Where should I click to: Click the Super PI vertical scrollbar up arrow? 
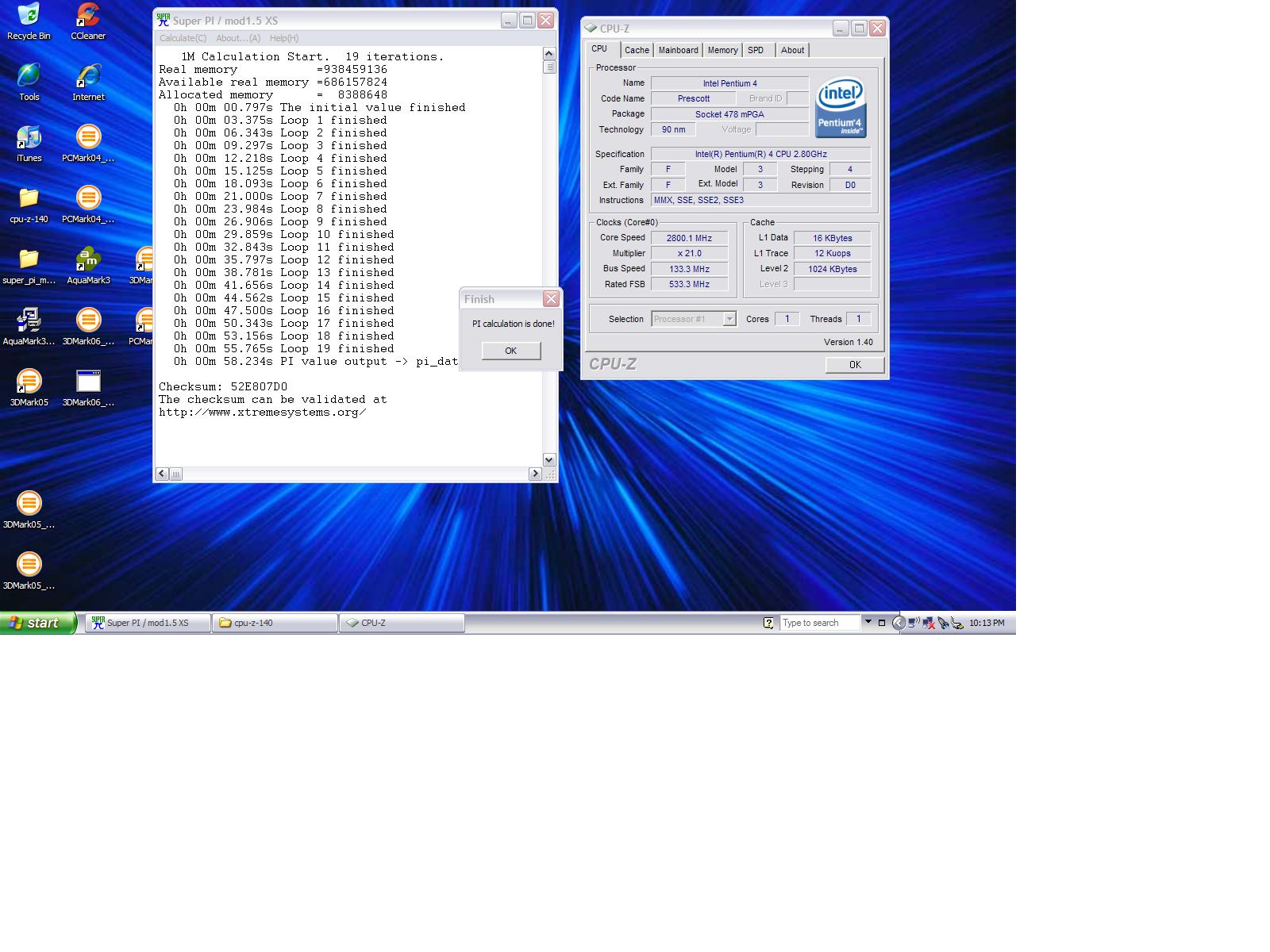[549, 54]
